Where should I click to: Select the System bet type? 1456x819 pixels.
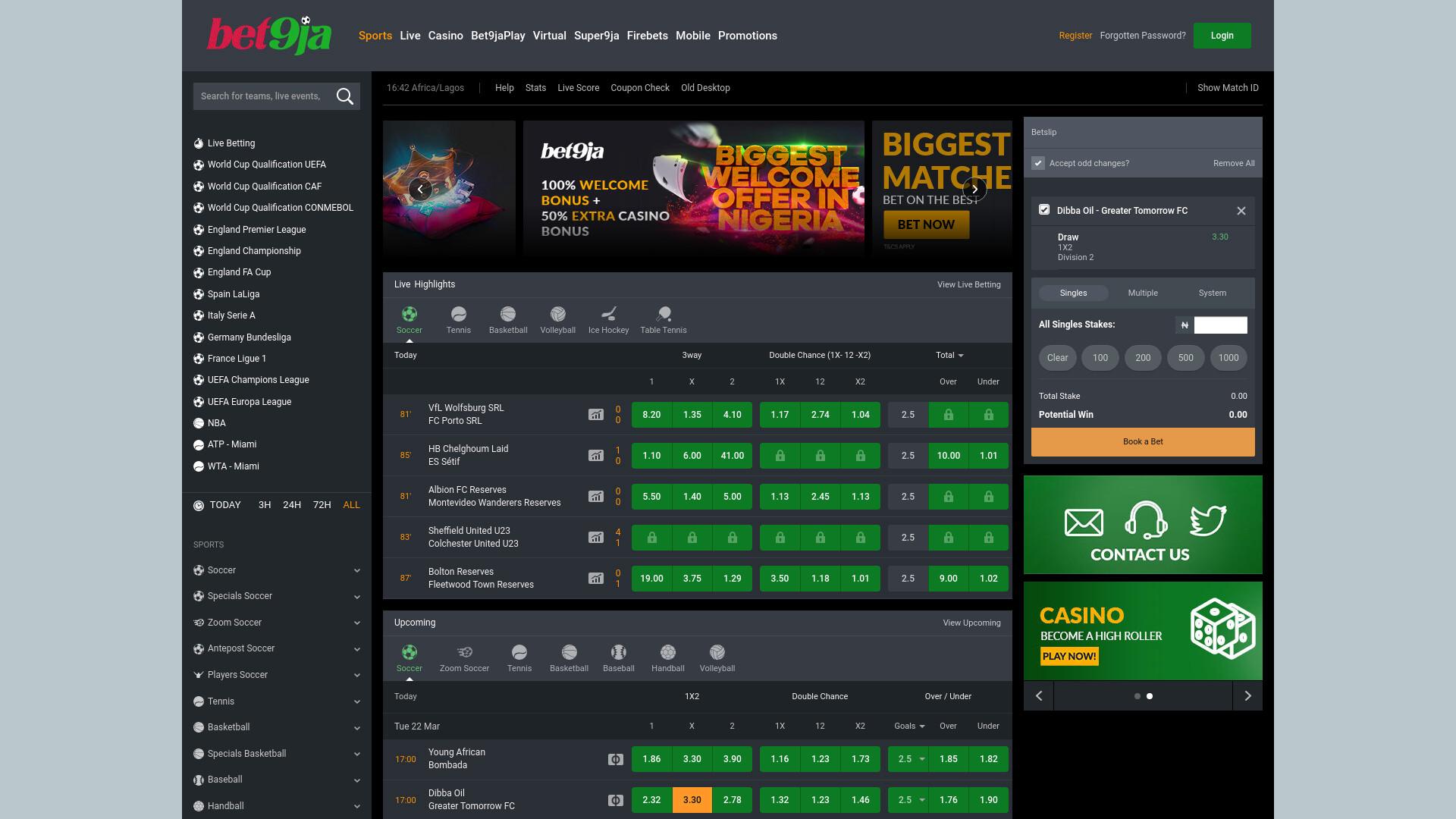tap(1212, 293)
